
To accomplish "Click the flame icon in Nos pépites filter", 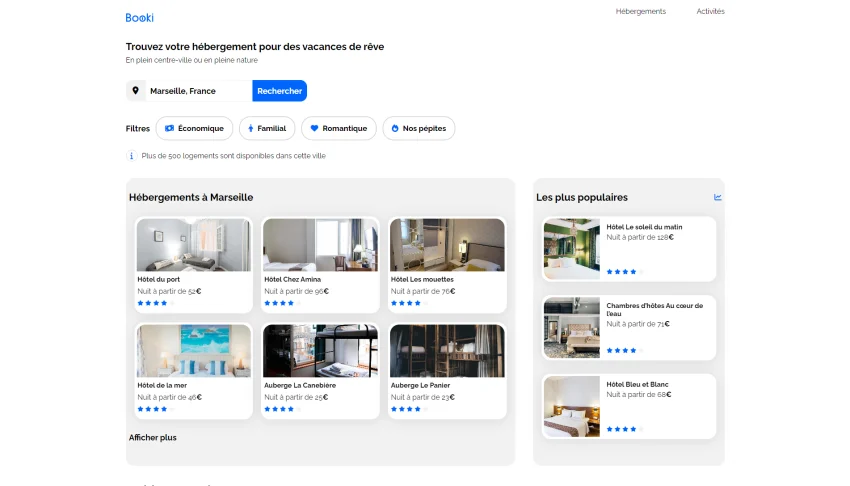I will pos(395,129).
